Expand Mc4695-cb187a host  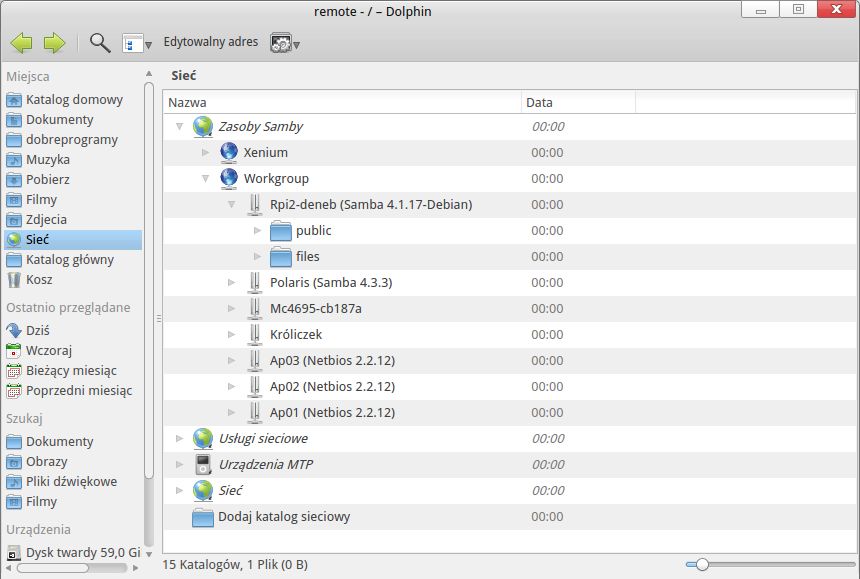(231, 309)
